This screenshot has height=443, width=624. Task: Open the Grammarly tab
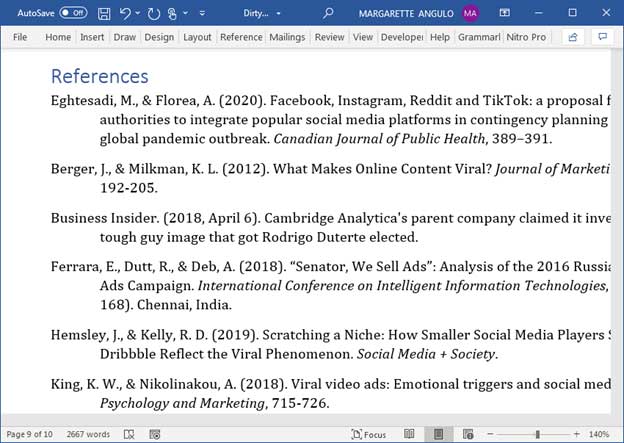(479, 37)
